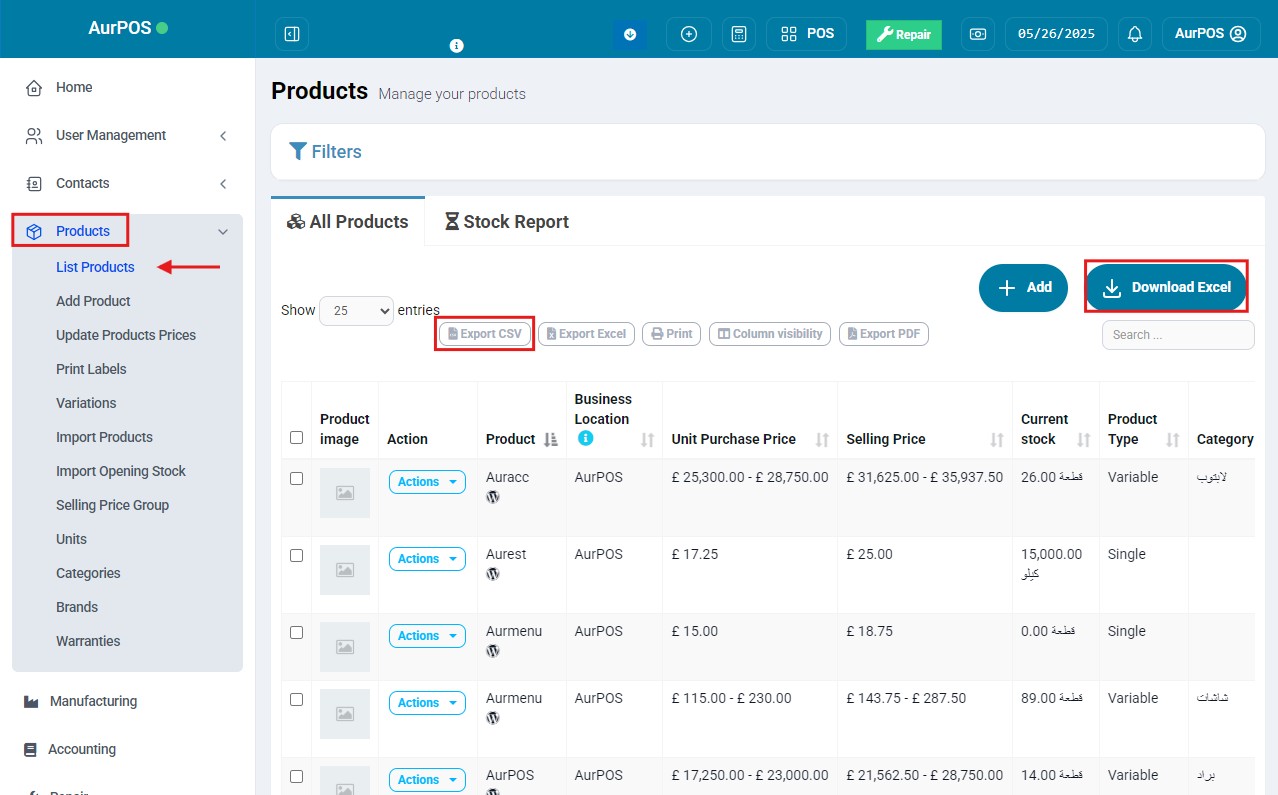Collapse the Products sidebar menu

pos(127,231)
